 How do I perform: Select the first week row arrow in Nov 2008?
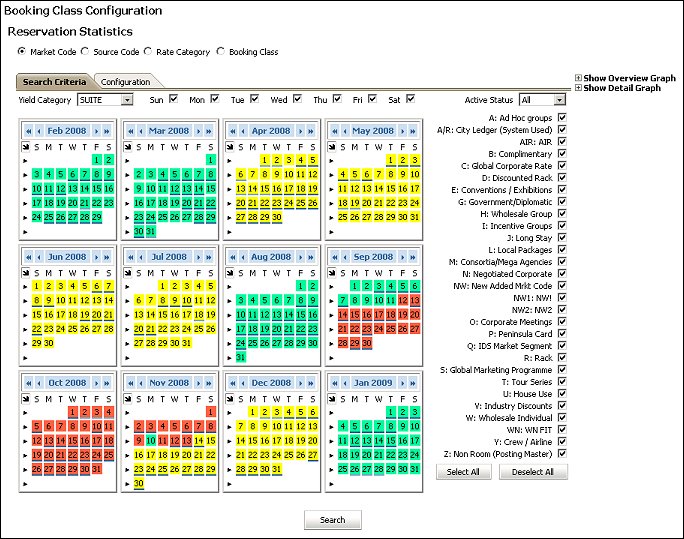pos(128,411)
